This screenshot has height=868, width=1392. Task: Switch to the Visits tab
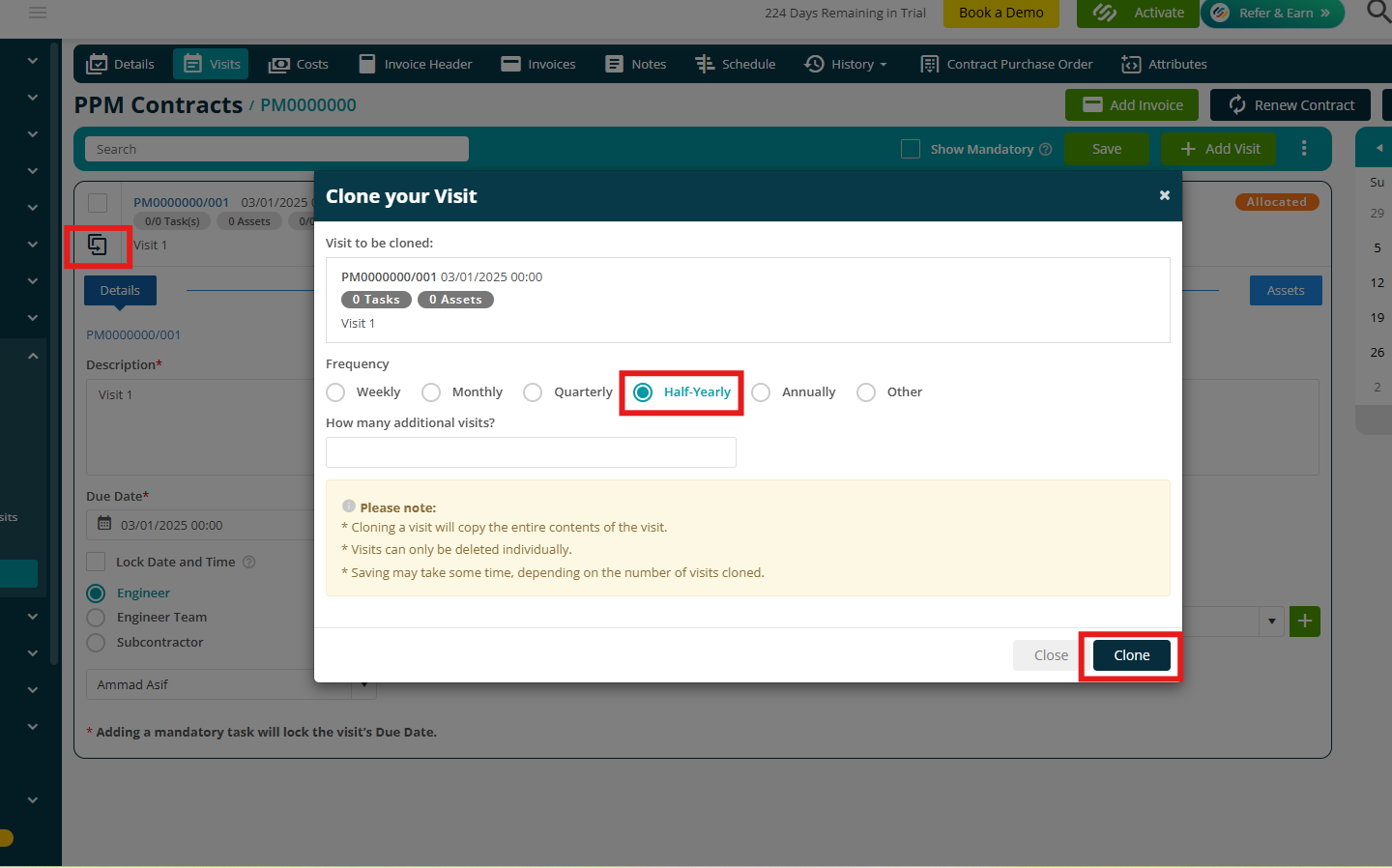click(212, 64)
